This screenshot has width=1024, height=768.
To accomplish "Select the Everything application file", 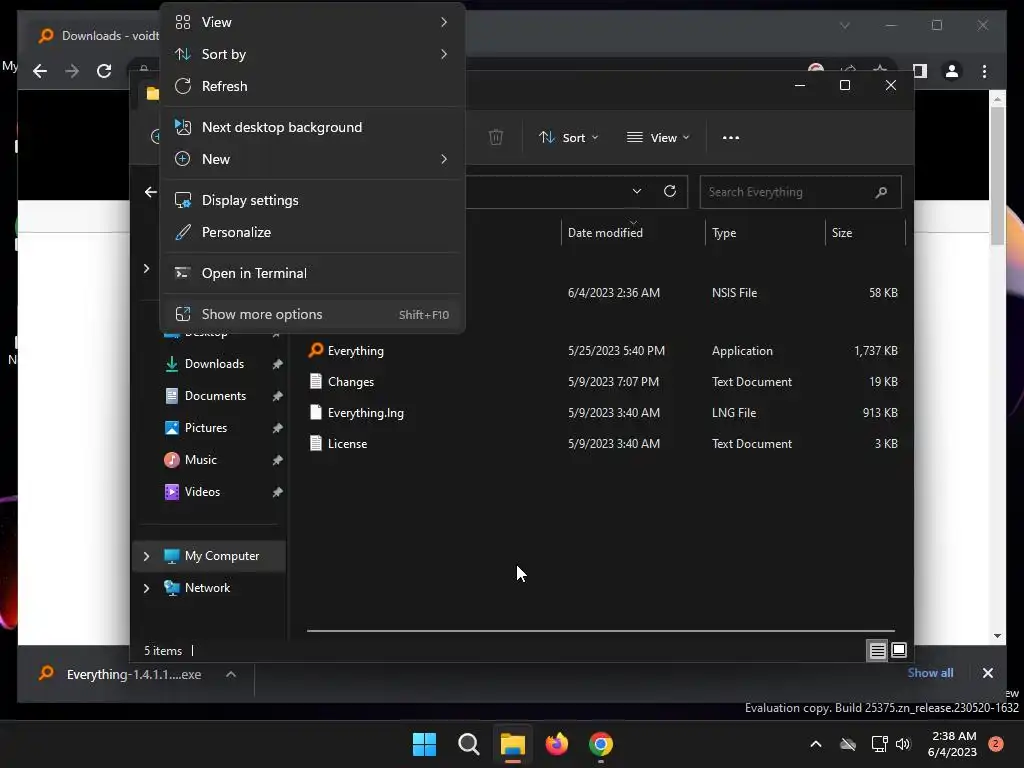I will tap(602, 351).
